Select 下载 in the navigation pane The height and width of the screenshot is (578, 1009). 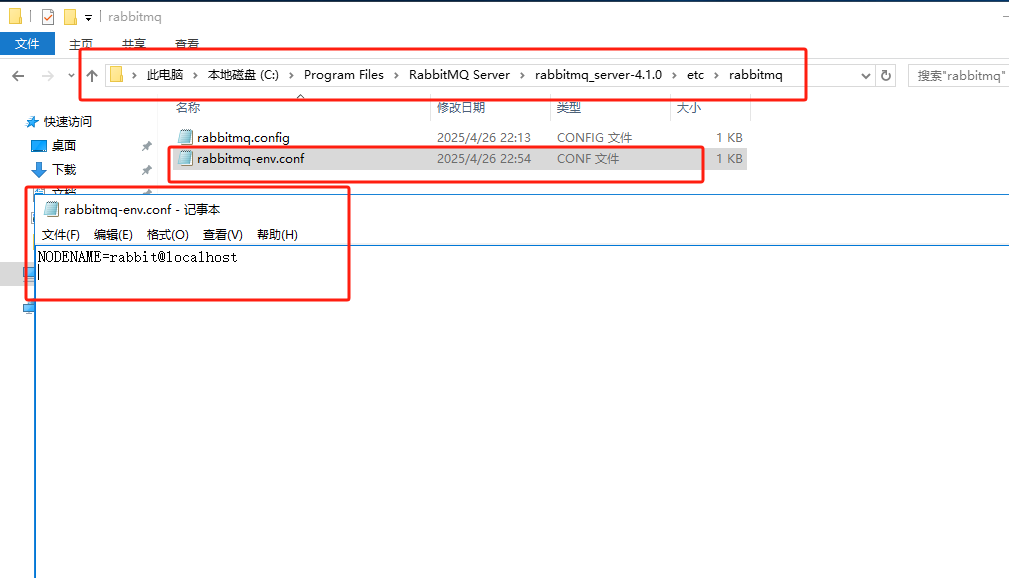[64, 170]
